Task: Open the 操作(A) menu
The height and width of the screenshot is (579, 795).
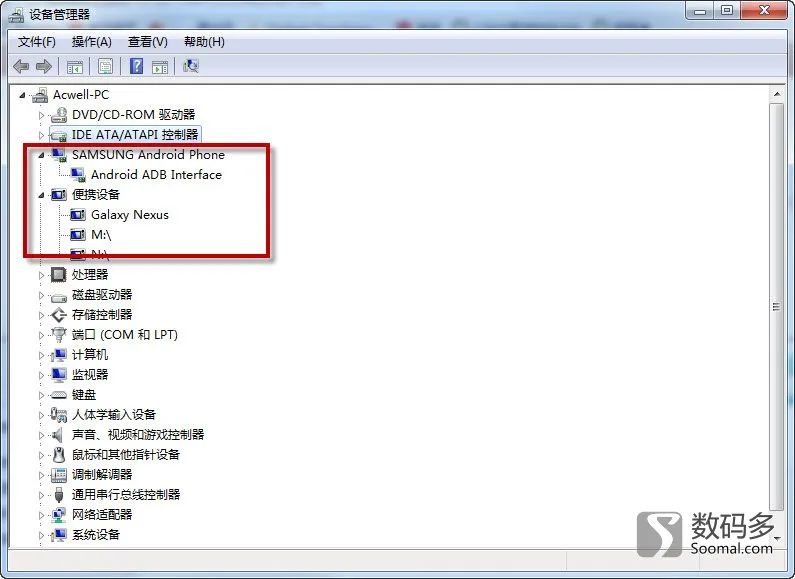Action: [x=92, y=42]
